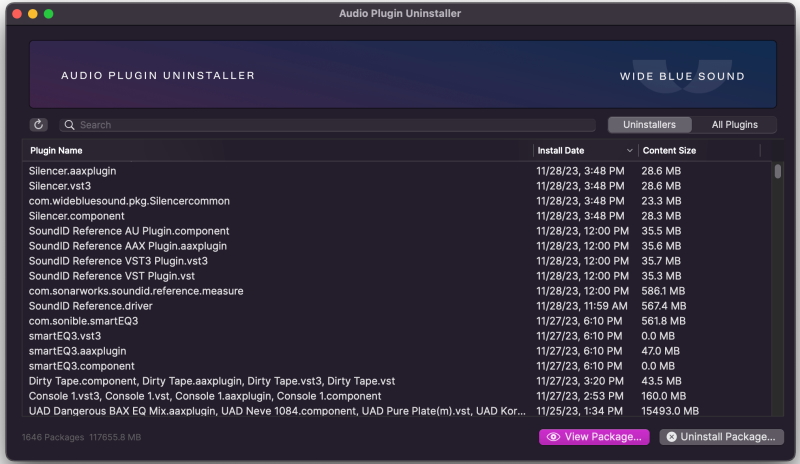800x464 pixels.
Task: Click the list's vertical scrollbar thumb
Action: point(778,171)
